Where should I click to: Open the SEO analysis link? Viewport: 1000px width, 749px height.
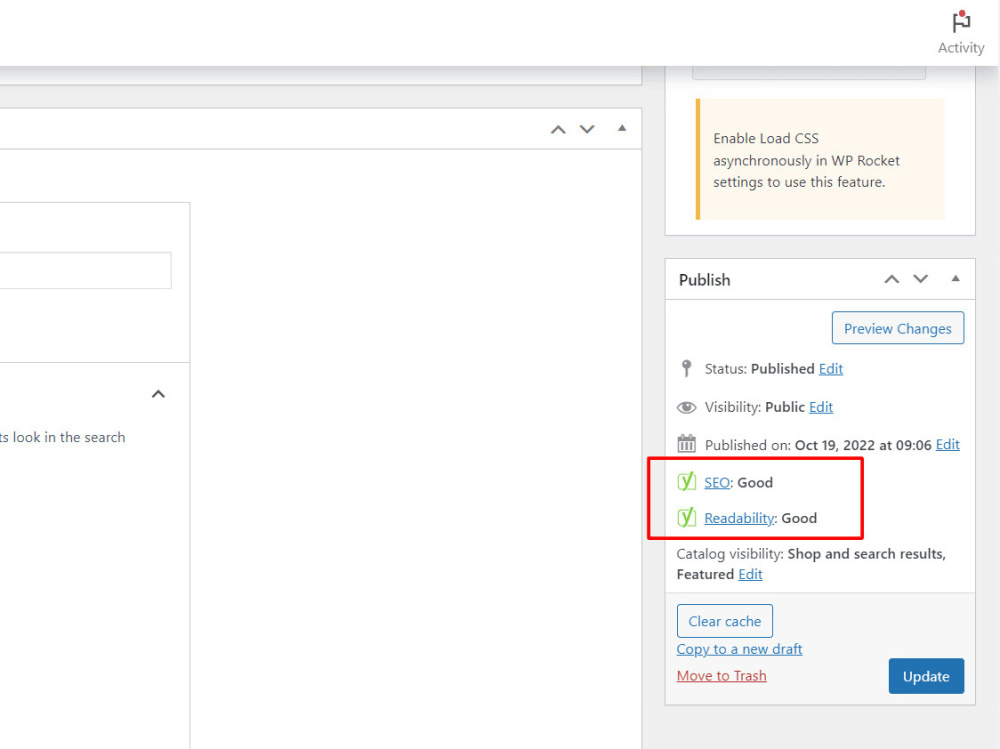click(x=717, y=482)
